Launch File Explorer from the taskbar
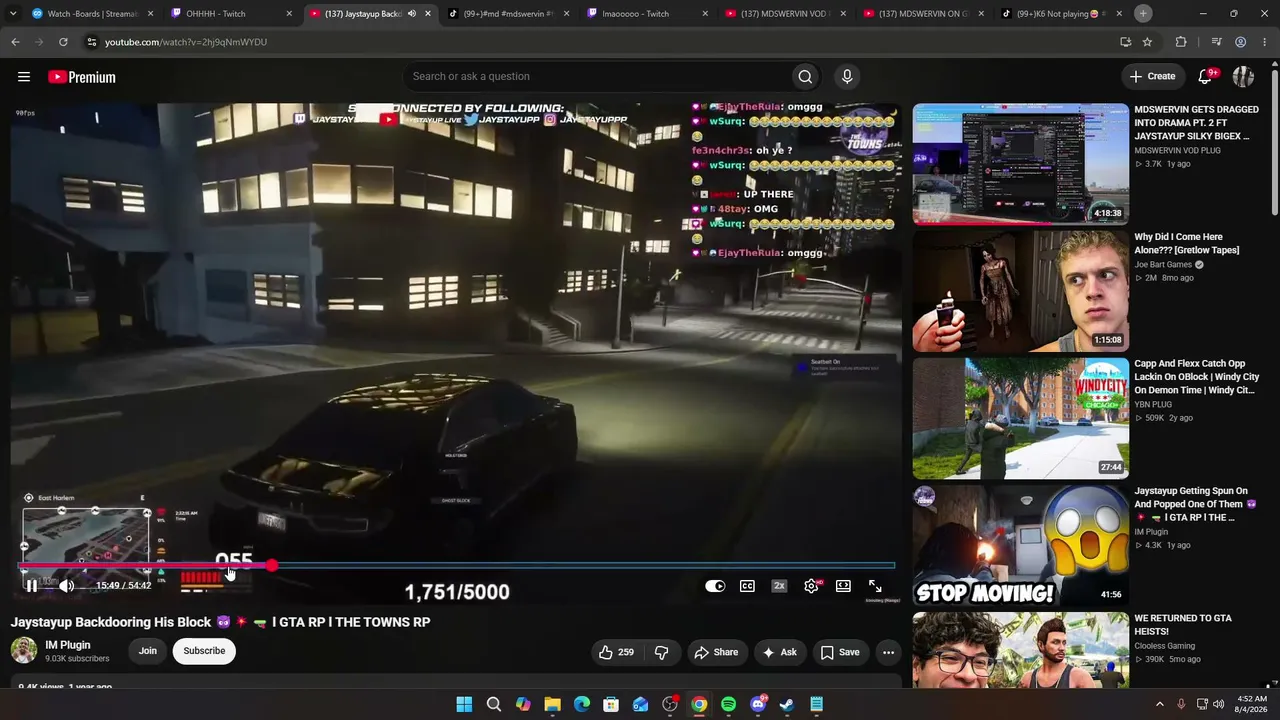Image resolution: width=1280 pixels, height=720 pixels. point(552,705)
